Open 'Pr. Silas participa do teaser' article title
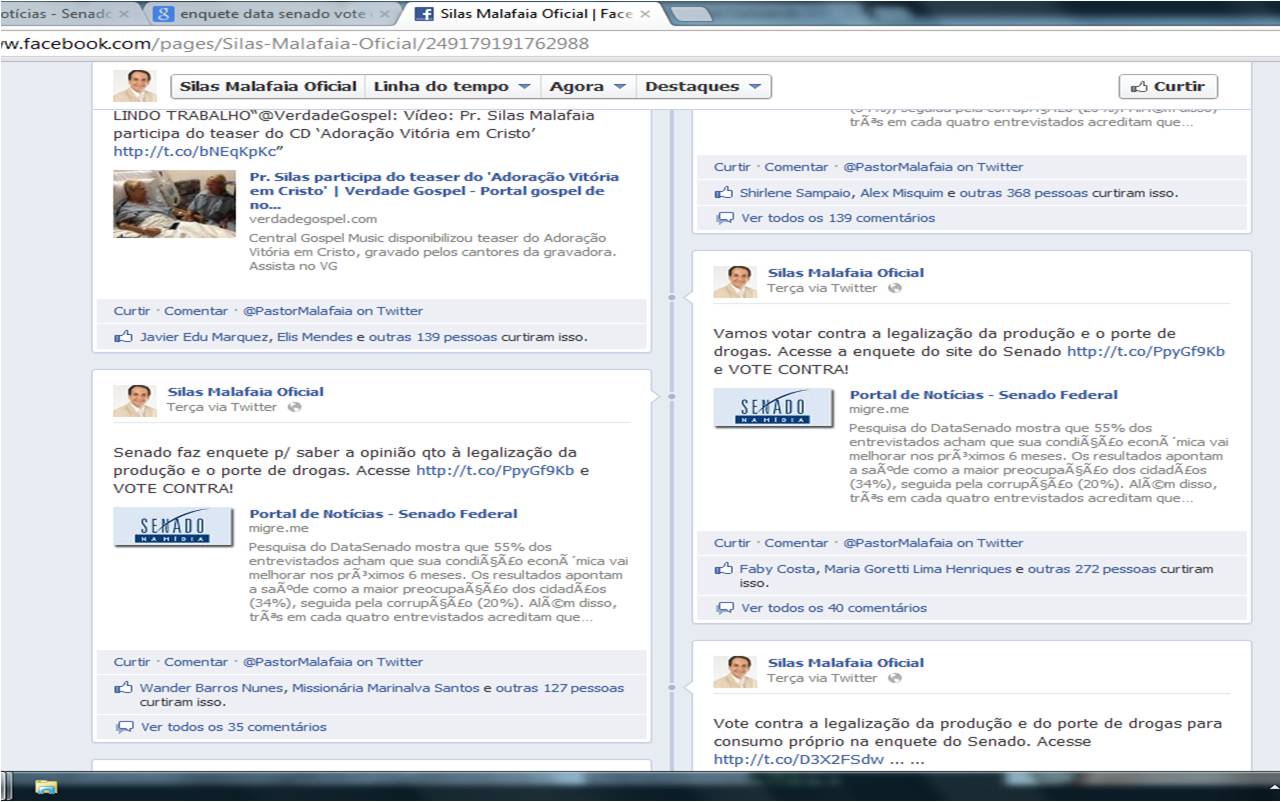 point(434,190)
